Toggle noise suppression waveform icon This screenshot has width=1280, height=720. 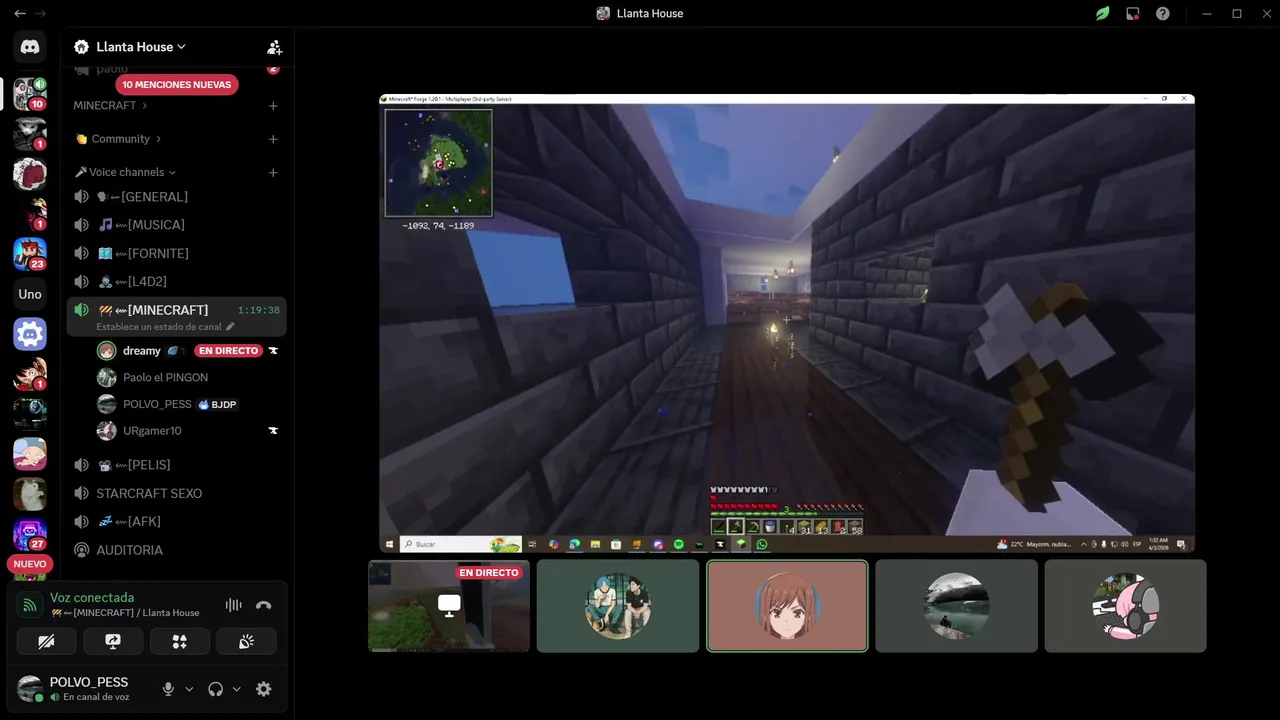tap(233, 605)
